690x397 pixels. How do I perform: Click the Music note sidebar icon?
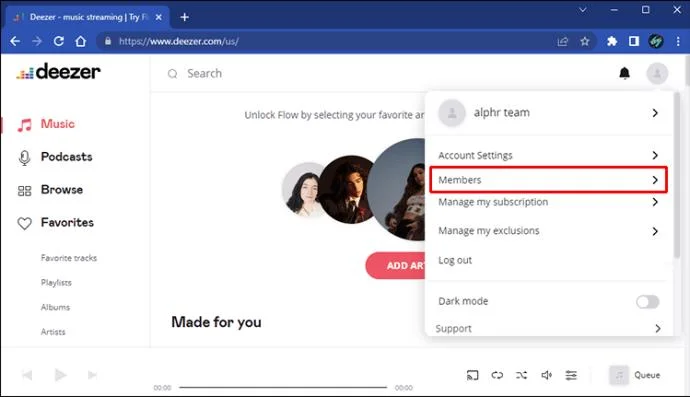(x=25, y=125)
